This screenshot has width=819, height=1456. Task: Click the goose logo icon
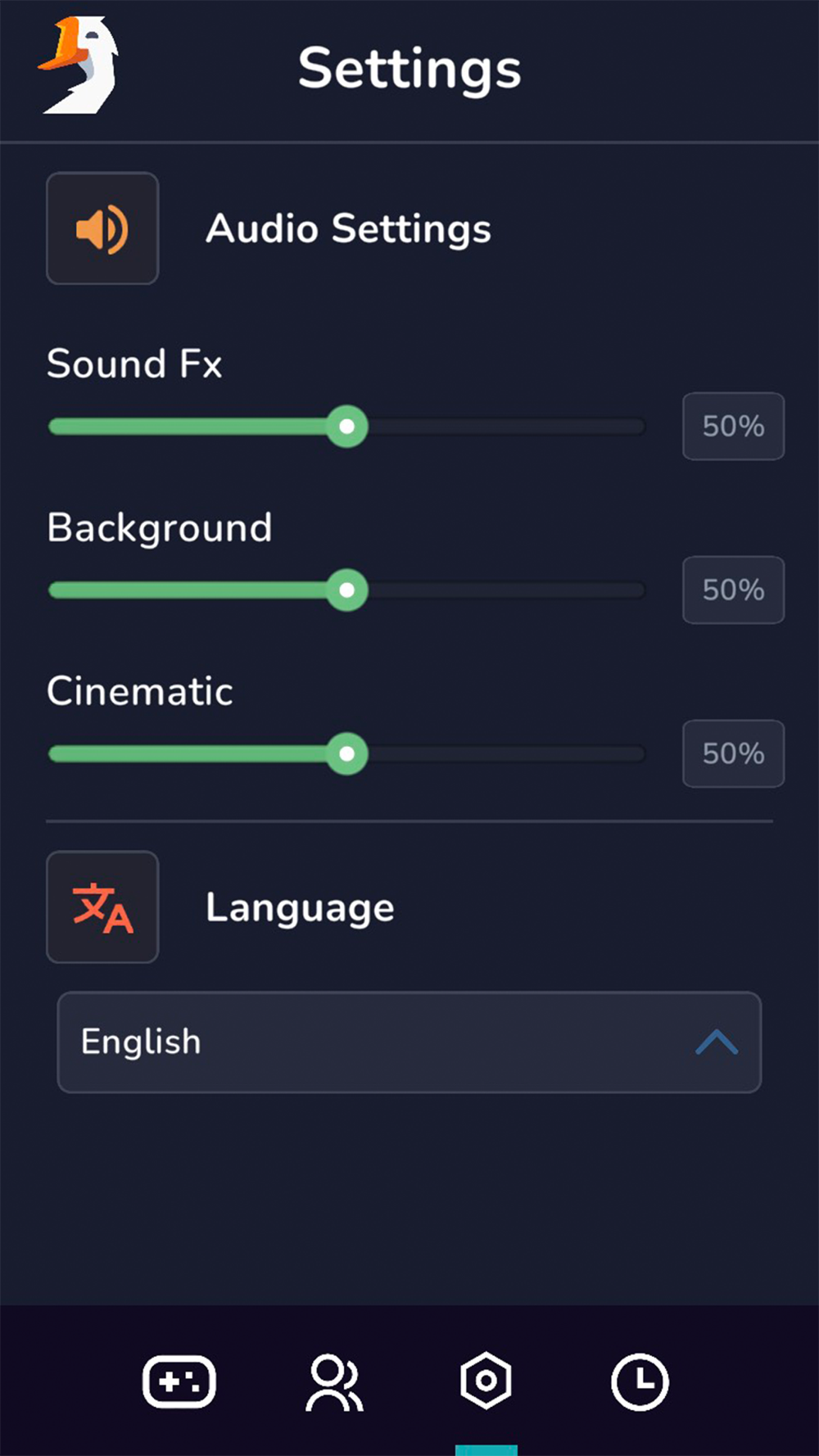coord(79,66)
